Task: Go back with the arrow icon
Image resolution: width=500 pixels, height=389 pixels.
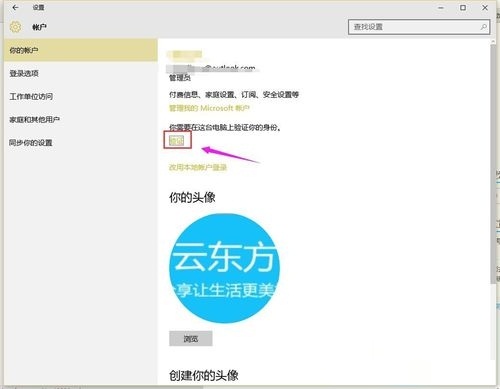Action: click(15, 7)
